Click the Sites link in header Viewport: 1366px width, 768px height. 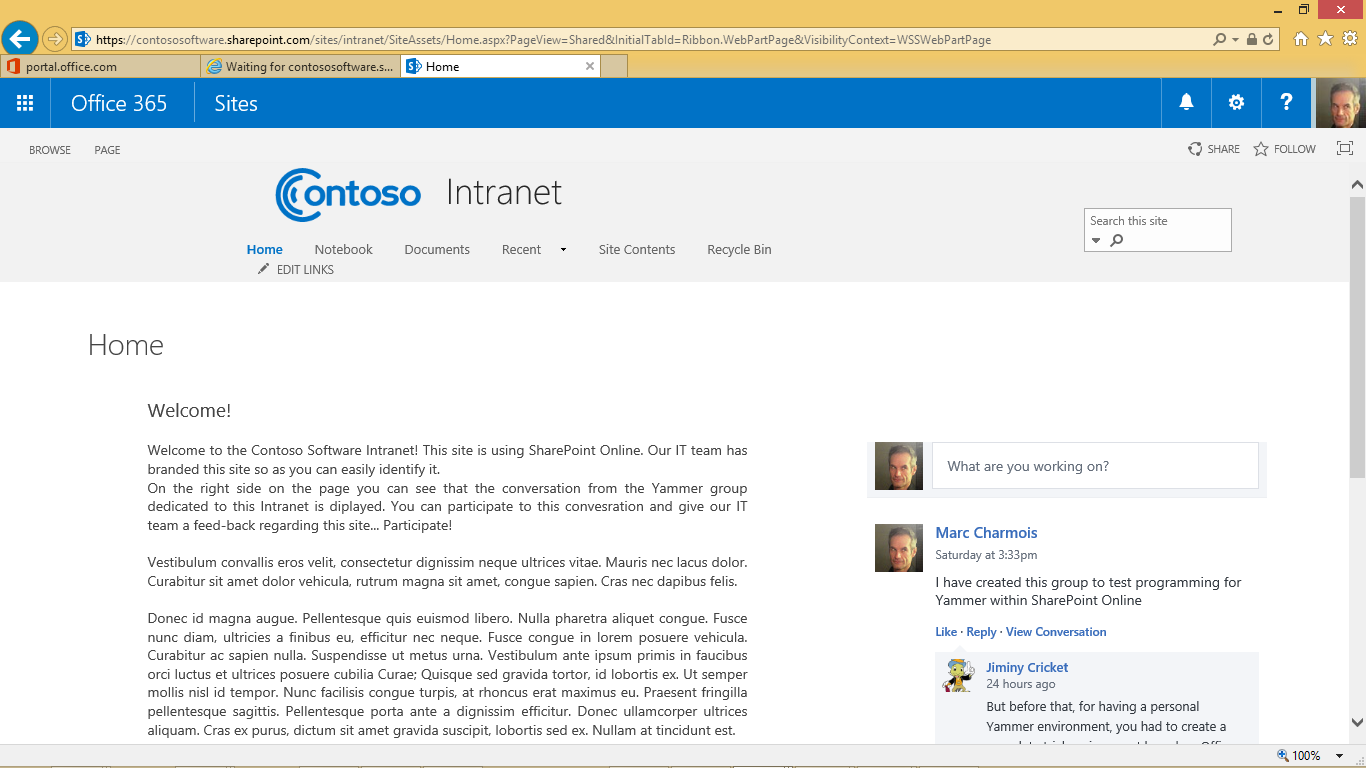tap(236, 103)
